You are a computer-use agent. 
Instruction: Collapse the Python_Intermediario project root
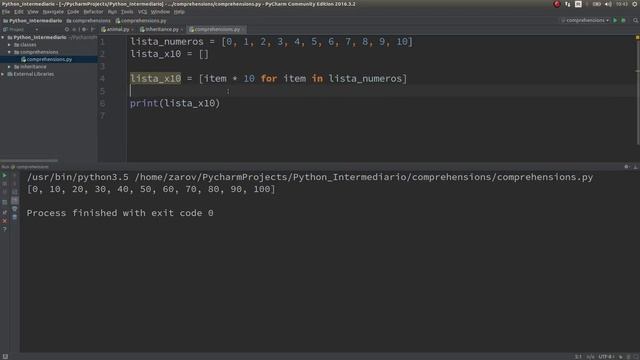coord(3,37)
